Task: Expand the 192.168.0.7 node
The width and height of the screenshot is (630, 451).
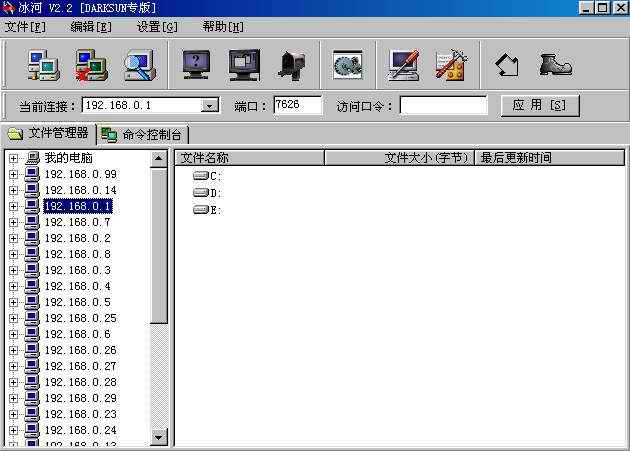Action: coord(13,222)
